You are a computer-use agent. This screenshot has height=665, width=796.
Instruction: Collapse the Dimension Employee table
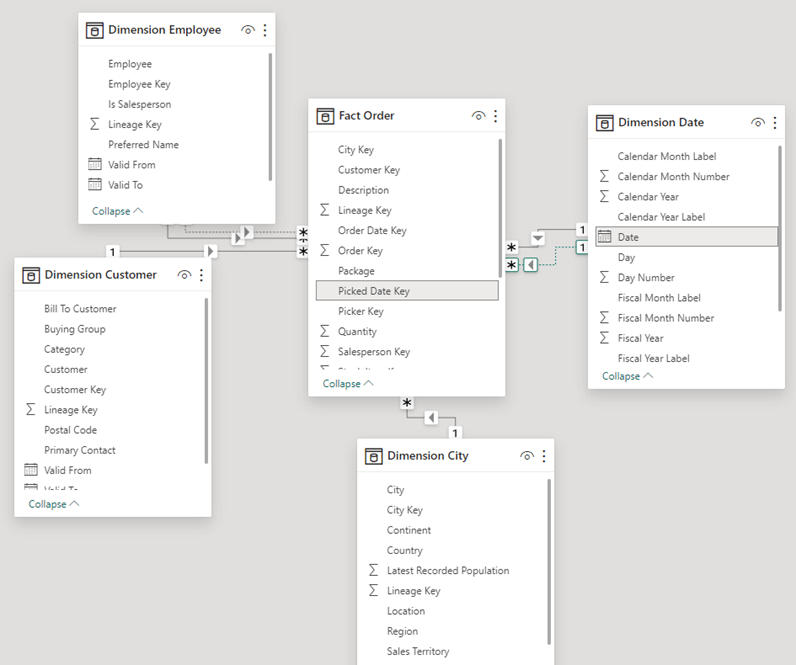pos(117,211)
